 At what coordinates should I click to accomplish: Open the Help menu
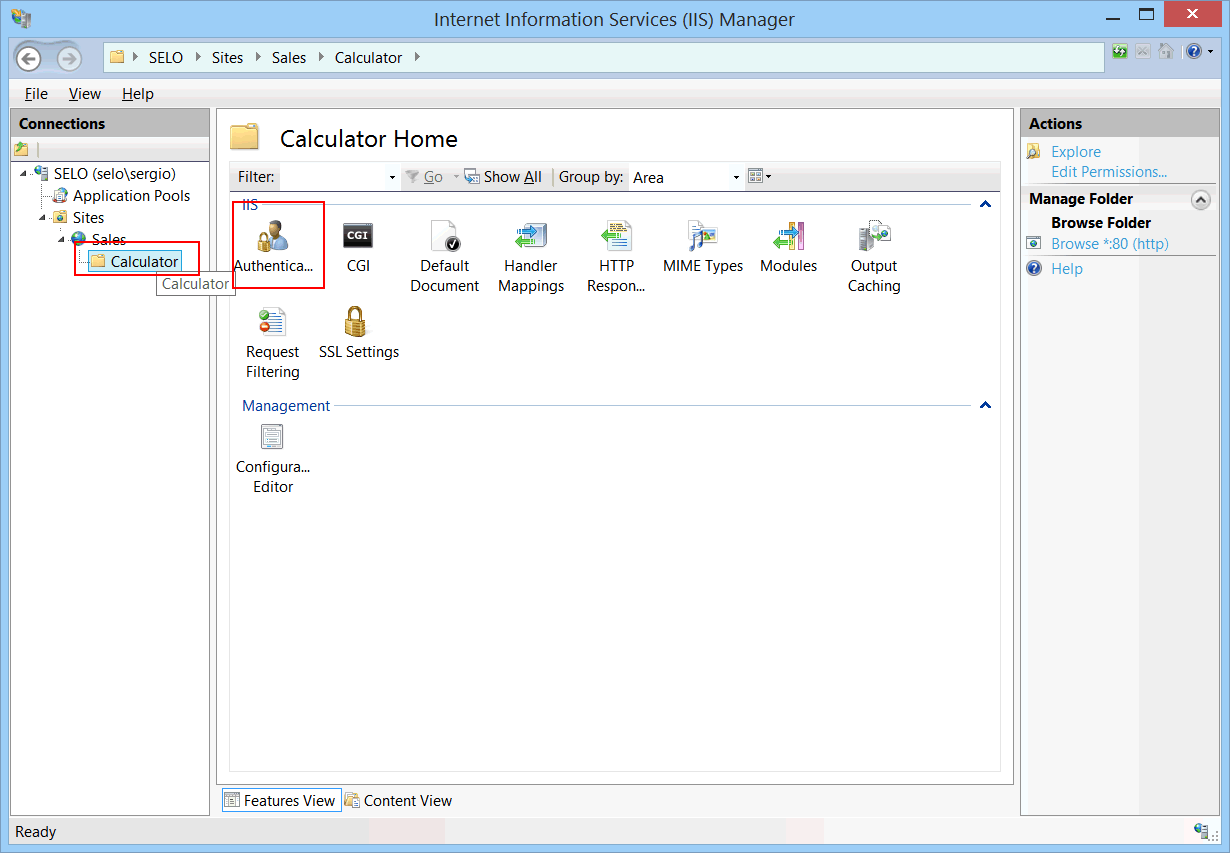click(x=138, y=94)
